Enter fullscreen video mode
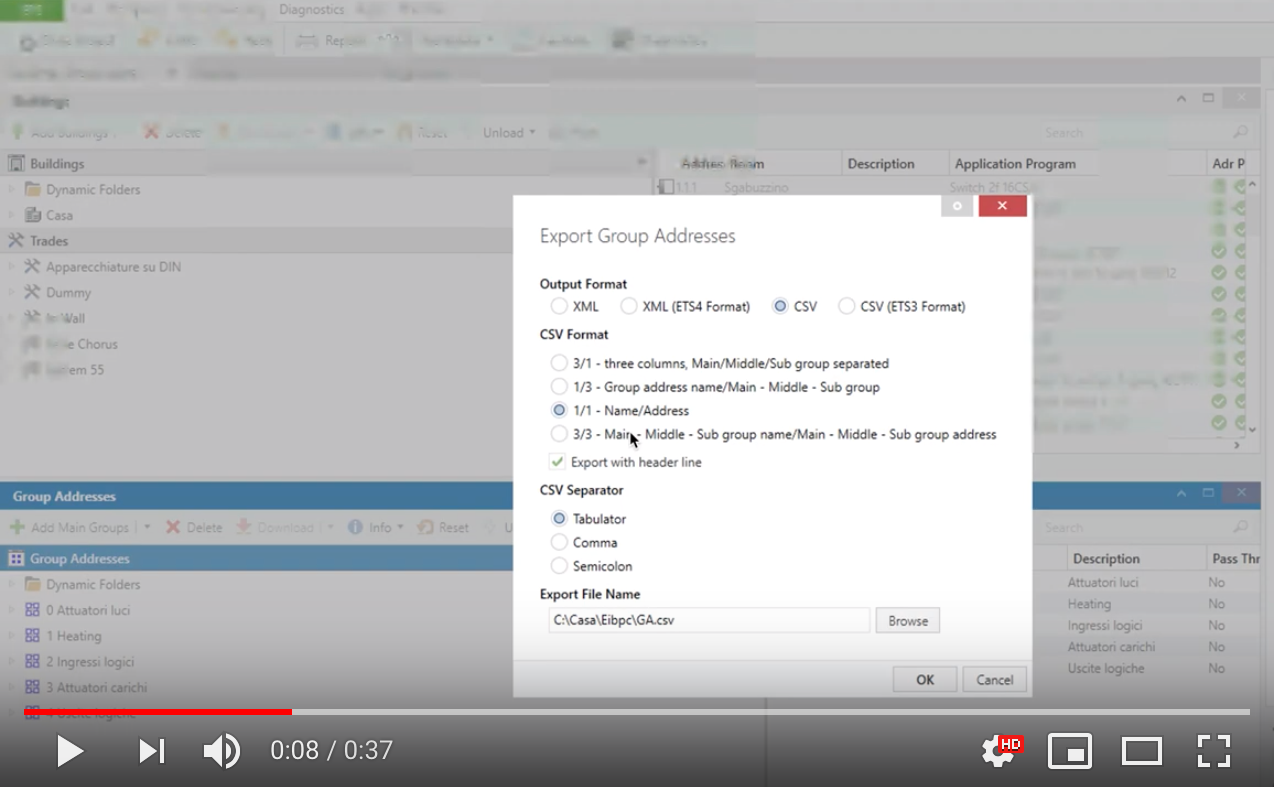1274x790 pixels. pos(1213,751)
